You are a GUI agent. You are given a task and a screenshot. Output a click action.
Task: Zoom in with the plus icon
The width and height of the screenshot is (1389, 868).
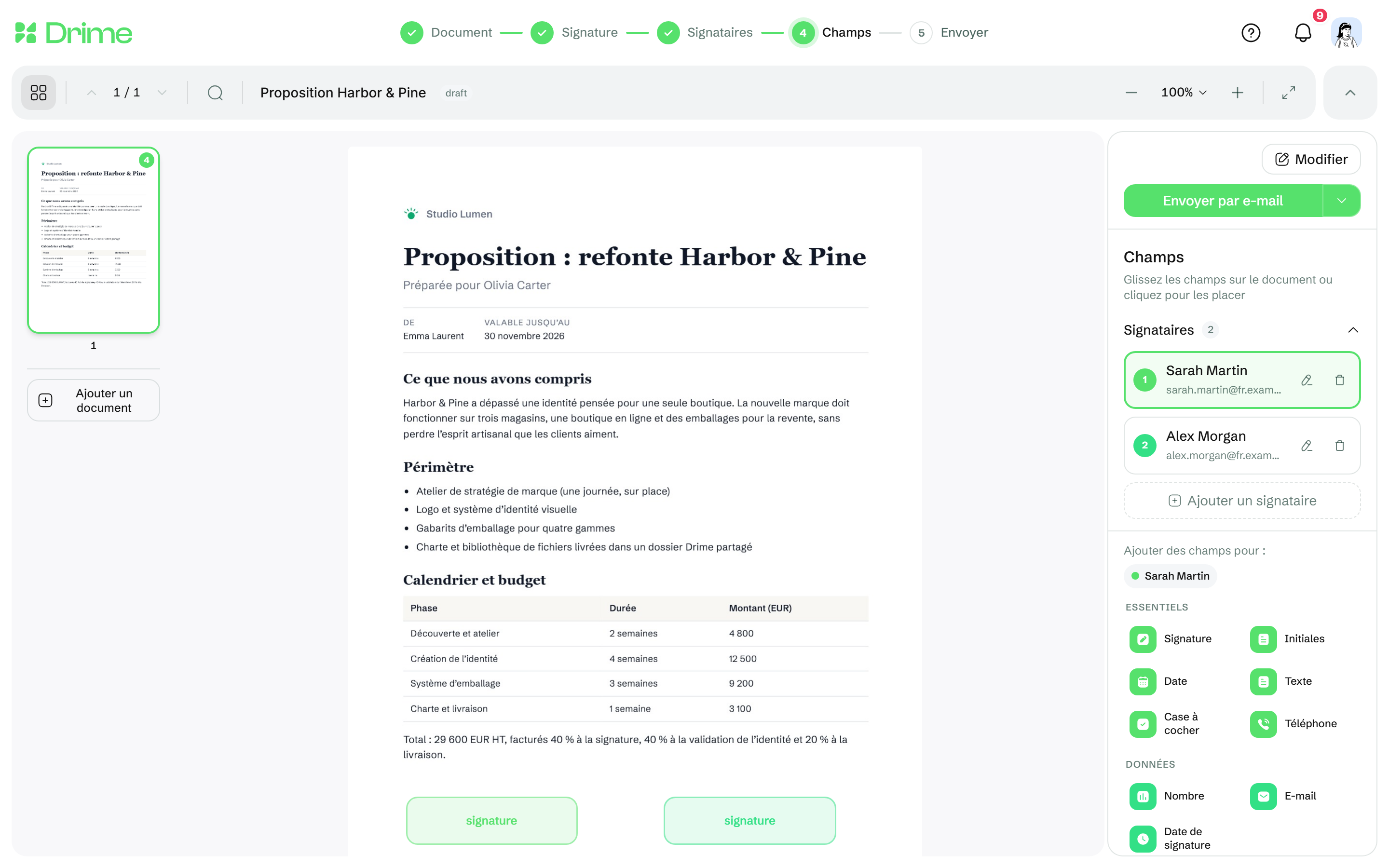tap(1237, 93)
